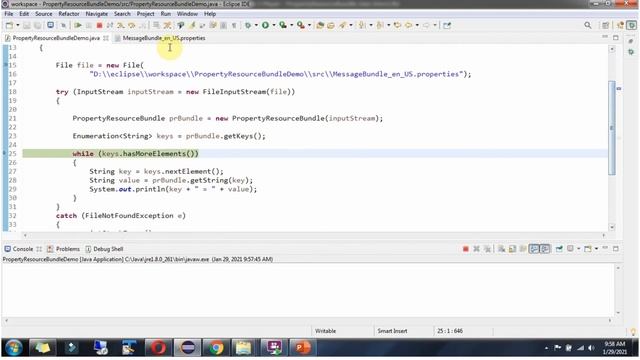
Task: Open the Back navigation history dropdown arrow
Action: [417, 25]
